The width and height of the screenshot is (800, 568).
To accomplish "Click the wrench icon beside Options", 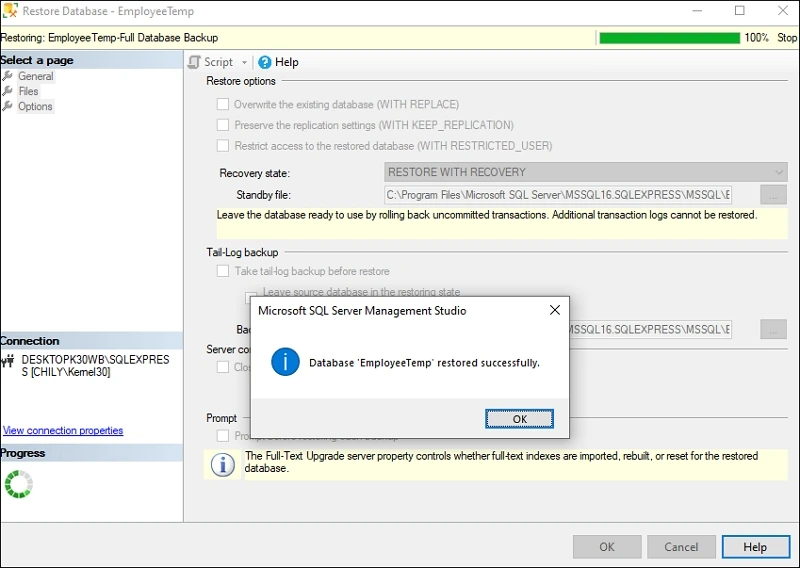I will point(8,106).
